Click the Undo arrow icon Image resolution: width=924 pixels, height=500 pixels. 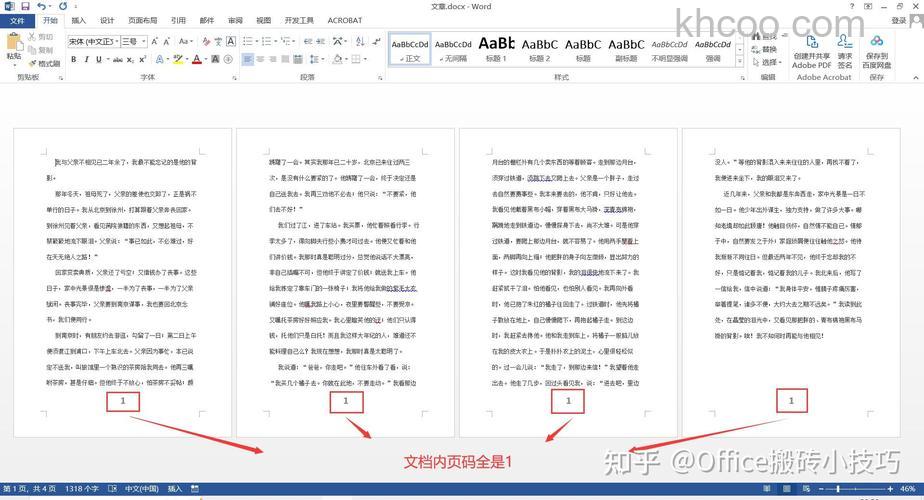(41, 6)
